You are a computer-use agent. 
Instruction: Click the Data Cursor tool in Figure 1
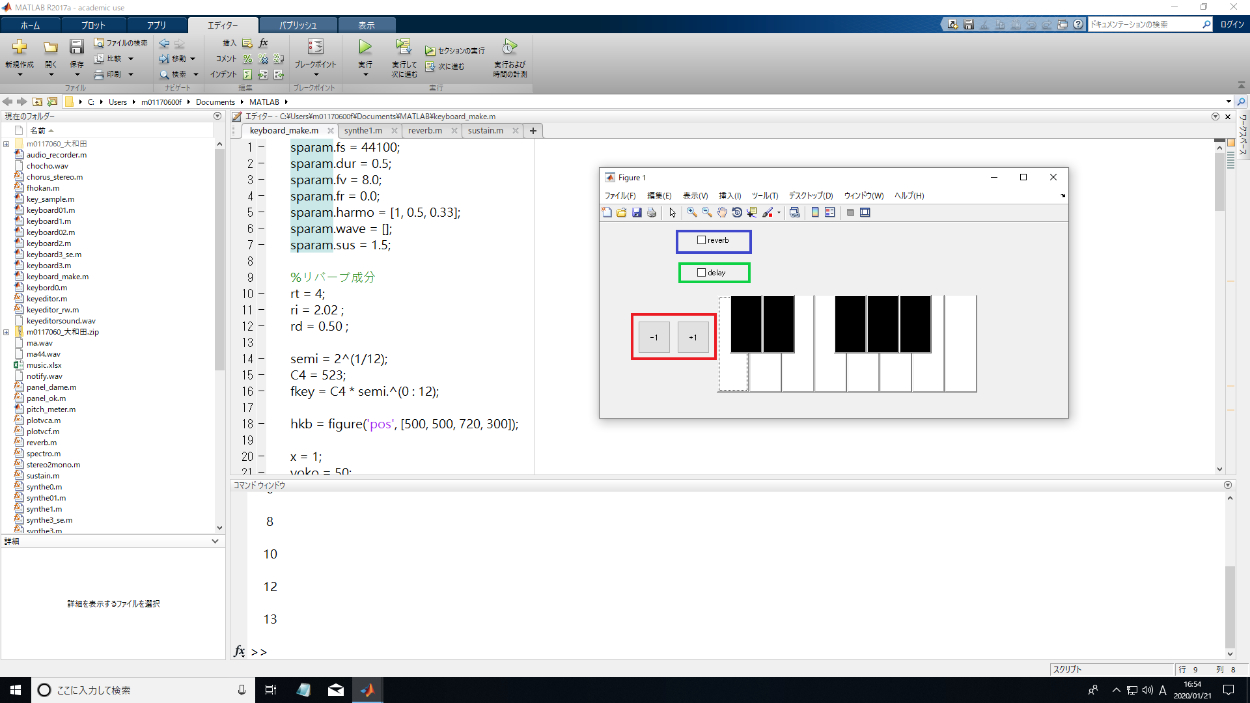click(x=751, y=212)
